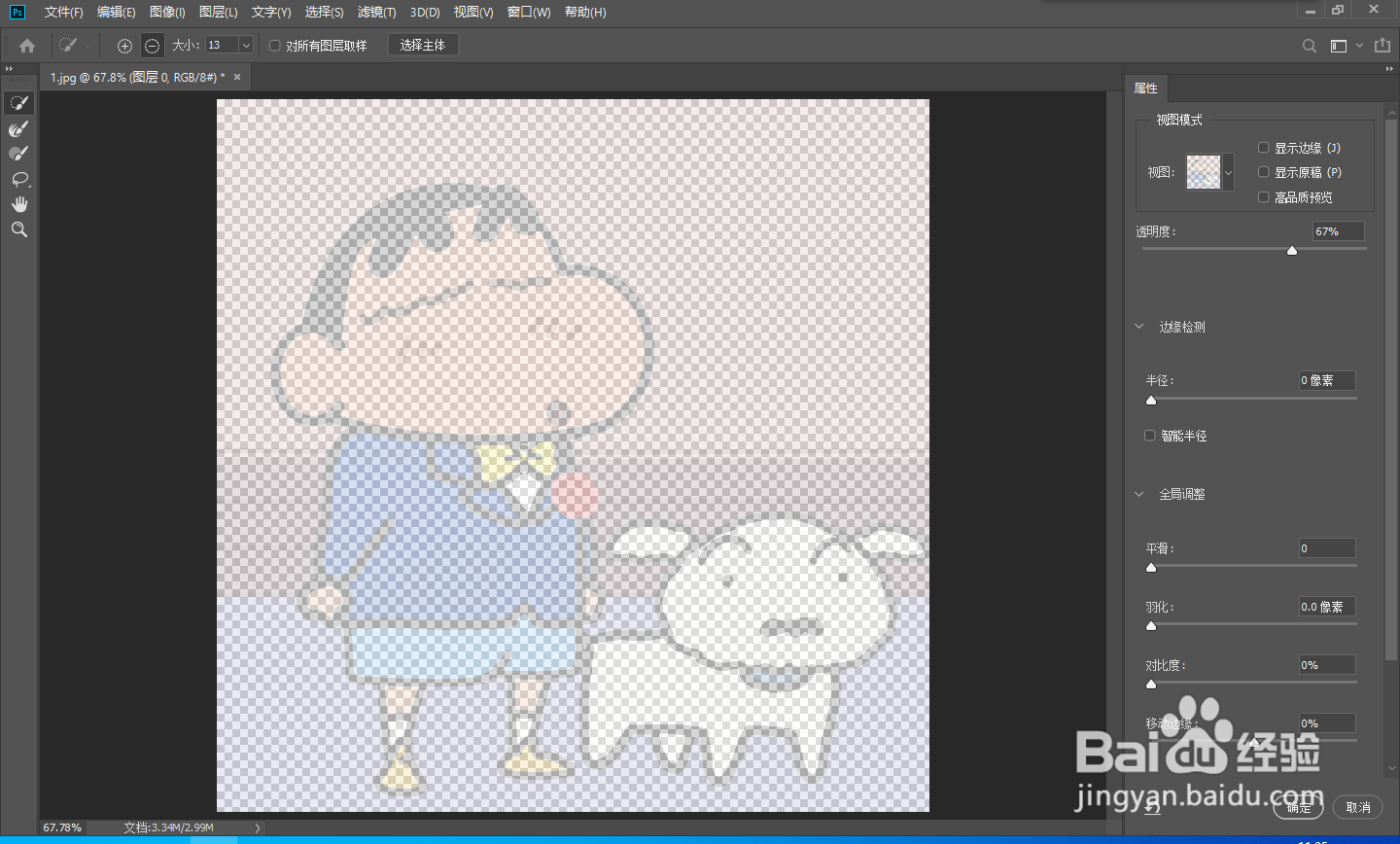This screenshot has width=1400, height=844.
Task: Enable 显示边缘 (J) checkbox
Action: pos(1264,148)
